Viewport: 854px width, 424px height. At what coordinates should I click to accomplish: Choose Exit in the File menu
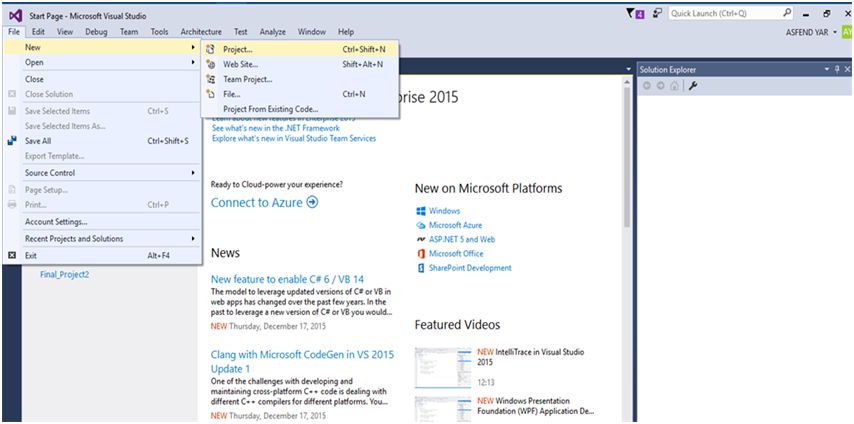[102, 255]
